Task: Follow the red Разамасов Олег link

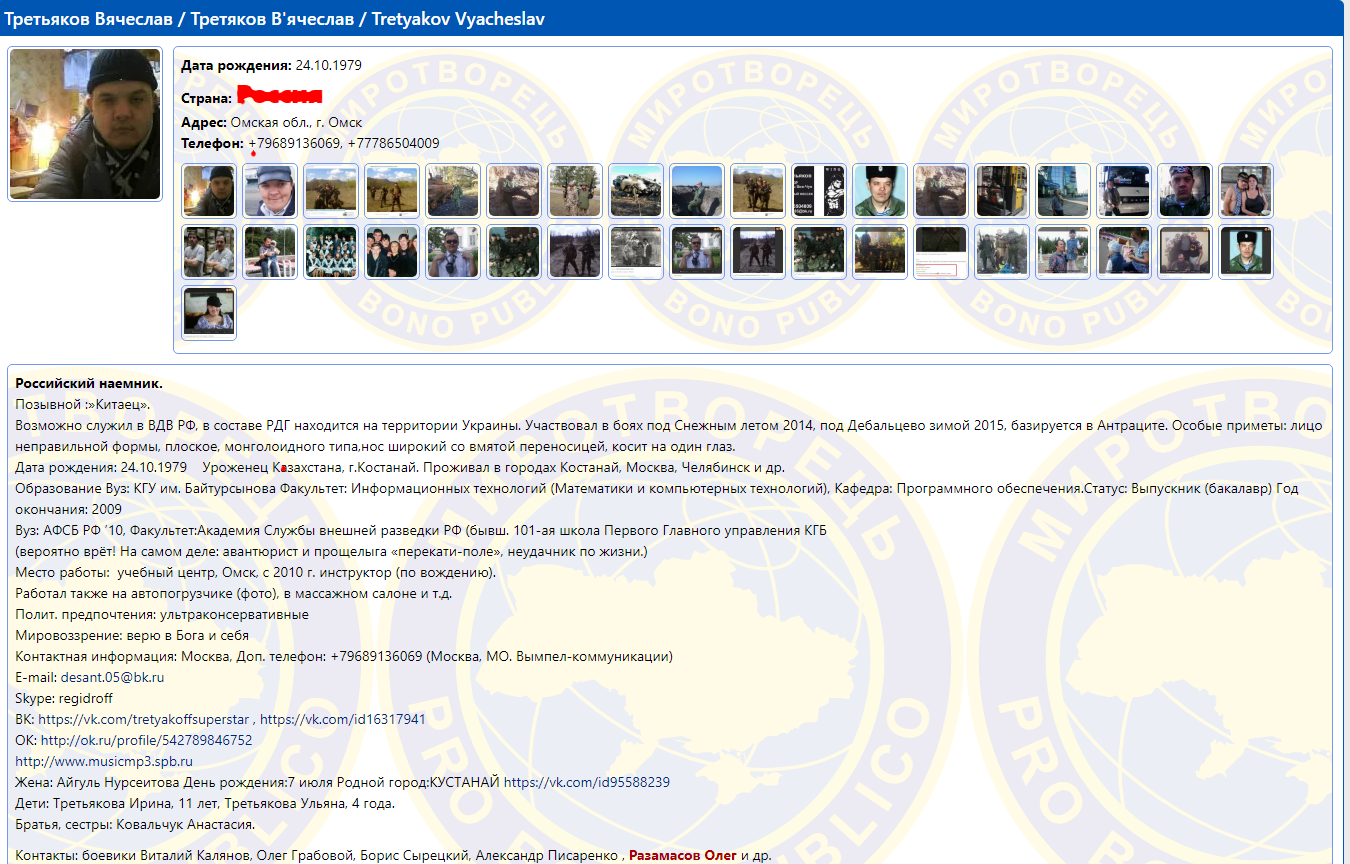Action: point(683,856)
